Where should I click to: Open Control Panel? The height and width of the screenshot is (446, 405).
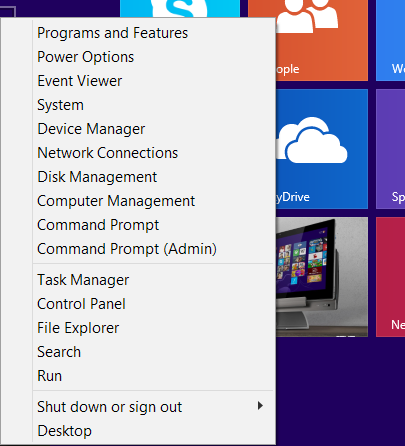click(x=81, y=304)
